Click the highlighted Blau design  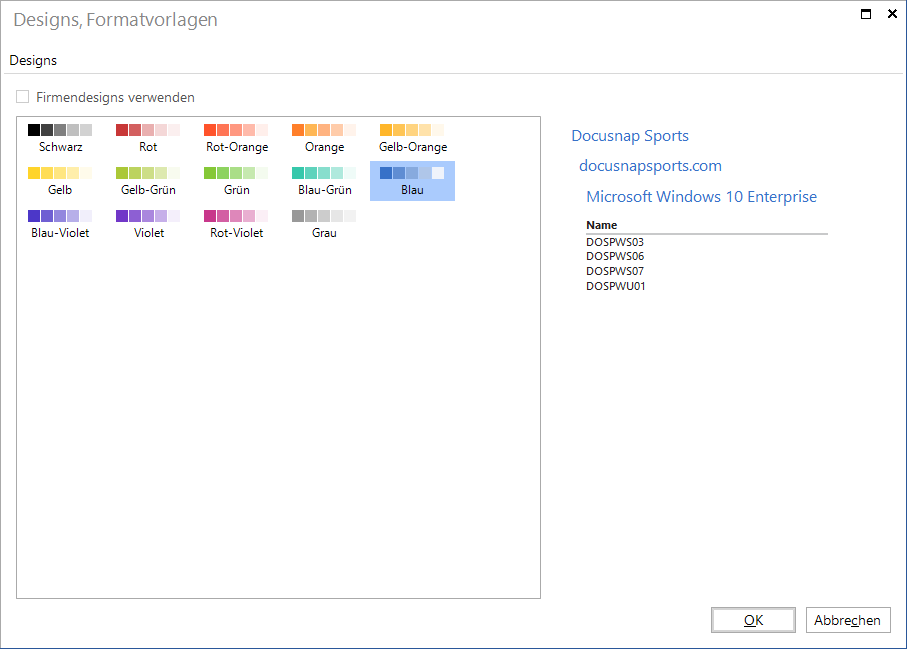412,181
